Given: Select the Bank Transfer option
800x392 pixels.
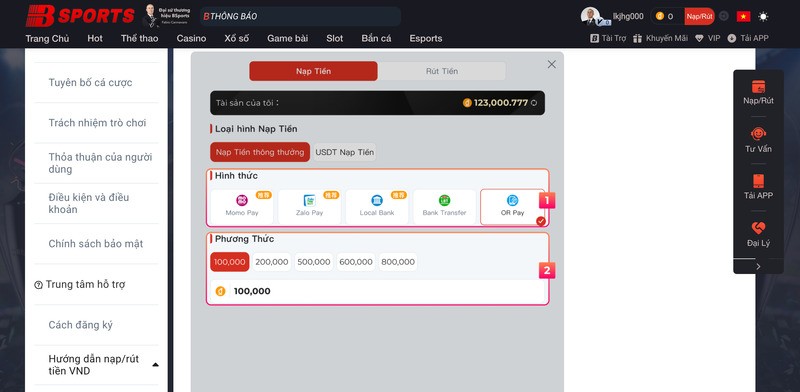Looking at the screenshot, I should [444, 207].
